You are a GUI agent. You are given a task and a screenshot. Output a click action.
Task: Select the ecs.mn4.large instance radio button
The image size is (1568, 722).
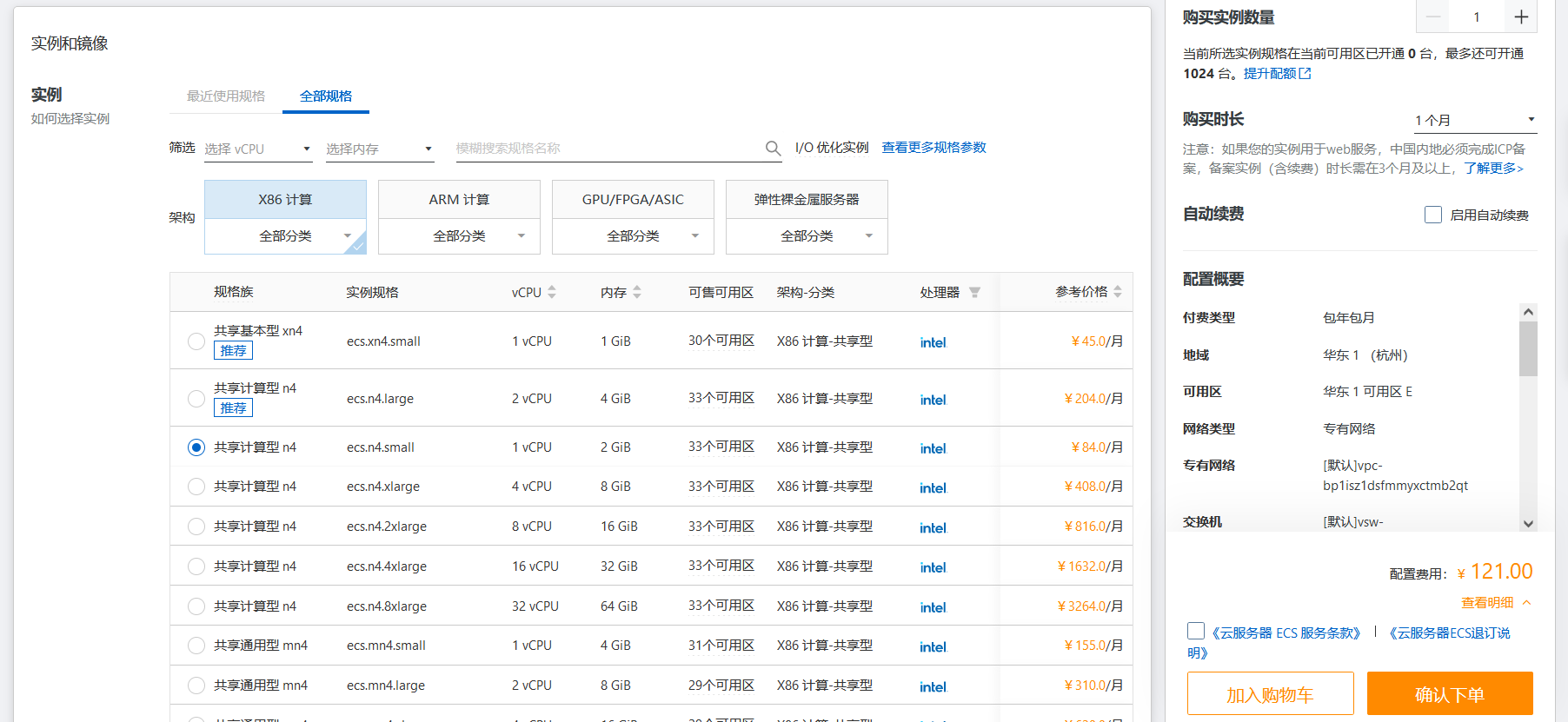pyautogui.click(x=196, y=686)
